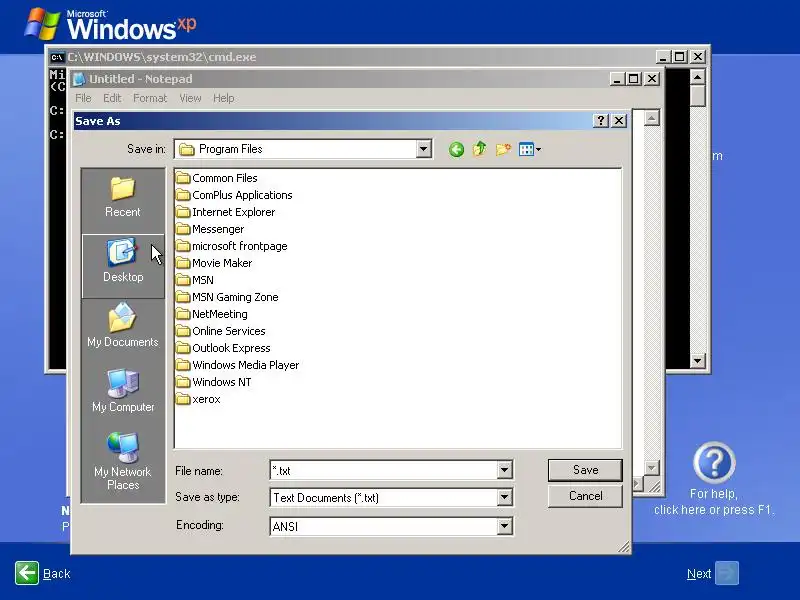Select the MSN folder icon
Viewport: 800px width, 600px height.
click(183, 280)
